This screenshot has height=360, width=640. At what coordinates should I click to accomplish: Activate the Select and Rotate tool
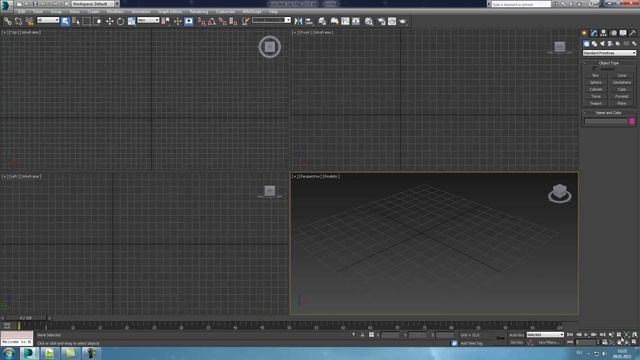coord(120,21)
